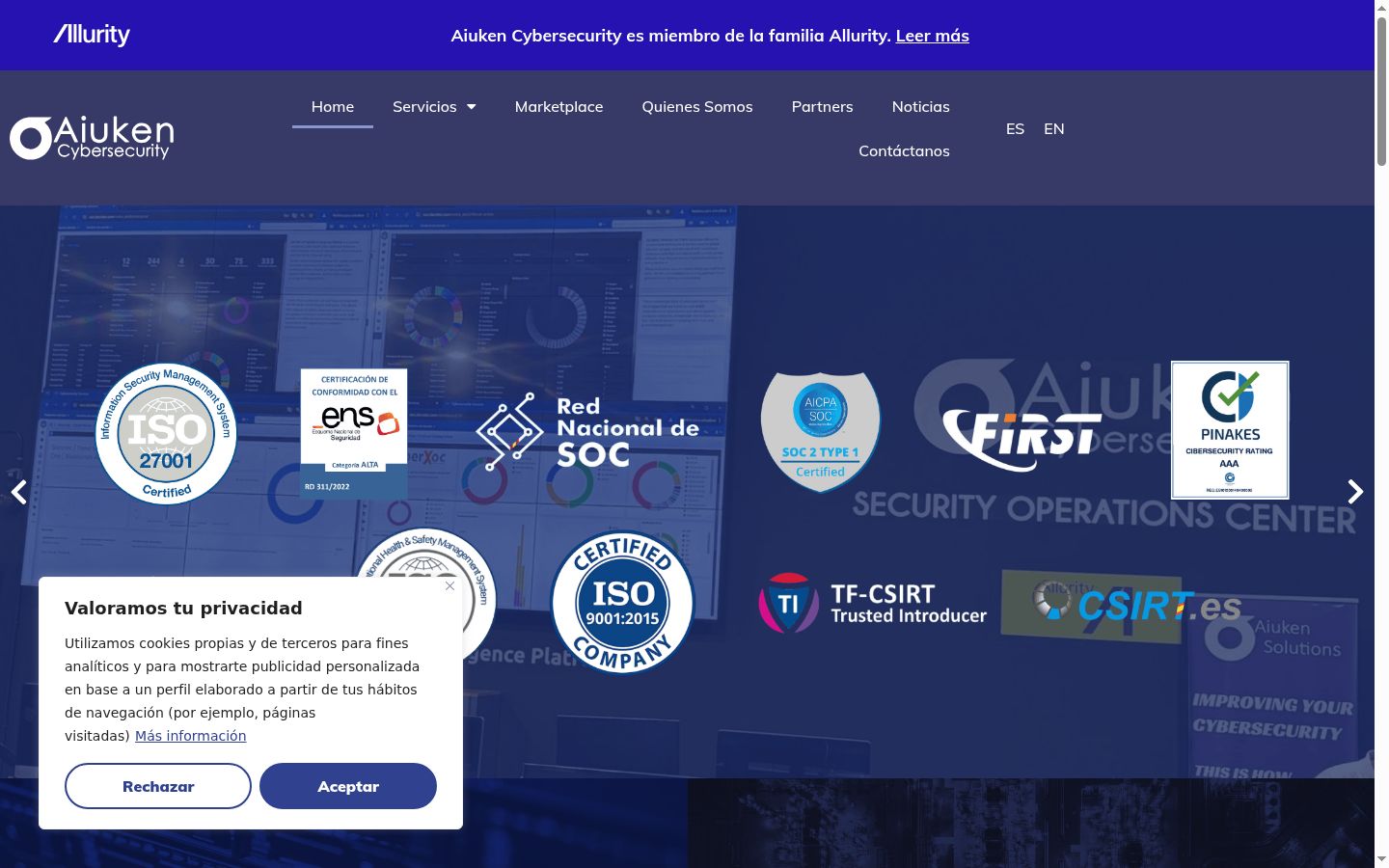The height and width of the screenshot is (868, 1389).
Task: Click the page vertical scrollbar thumb
Action: [x=1381, y=92]
